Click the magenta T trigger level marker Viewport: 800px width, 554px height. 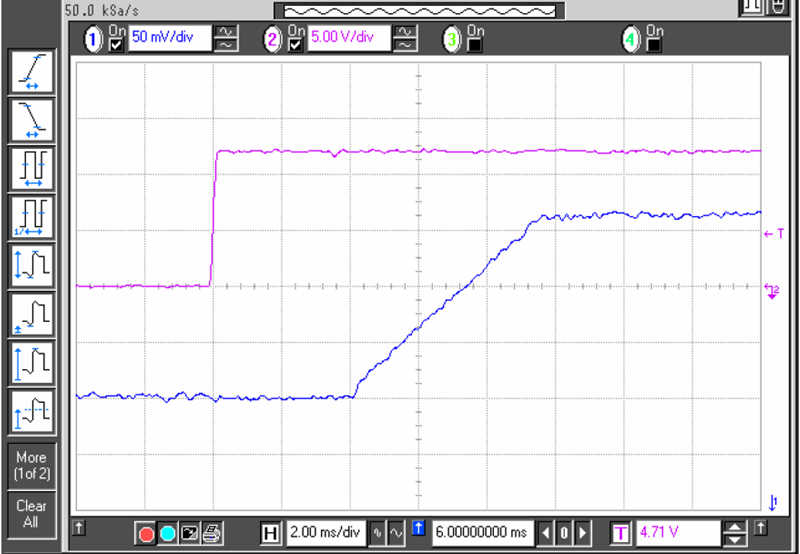tap(773, 234)
